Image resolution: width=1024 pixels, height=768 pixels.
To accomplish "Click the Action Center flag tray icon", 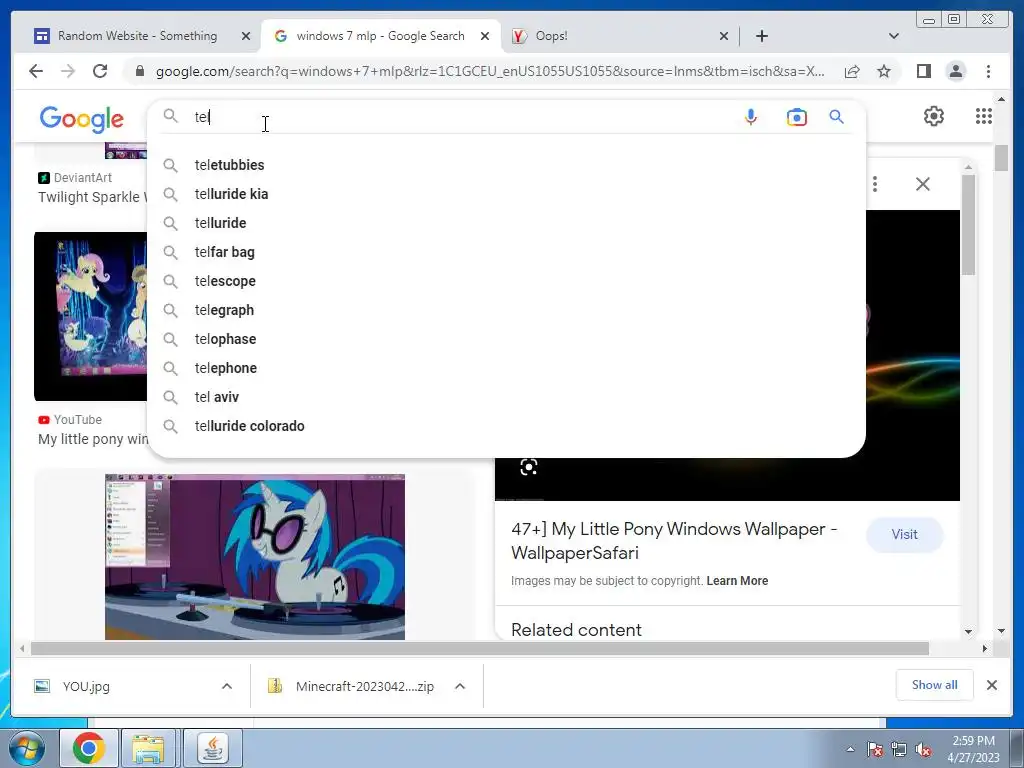I will click(875, 750).
